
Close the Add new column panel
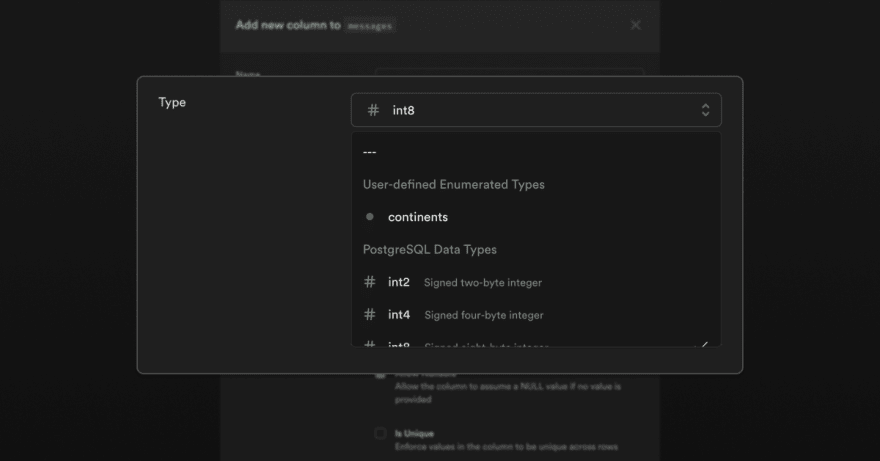(635, 25)
